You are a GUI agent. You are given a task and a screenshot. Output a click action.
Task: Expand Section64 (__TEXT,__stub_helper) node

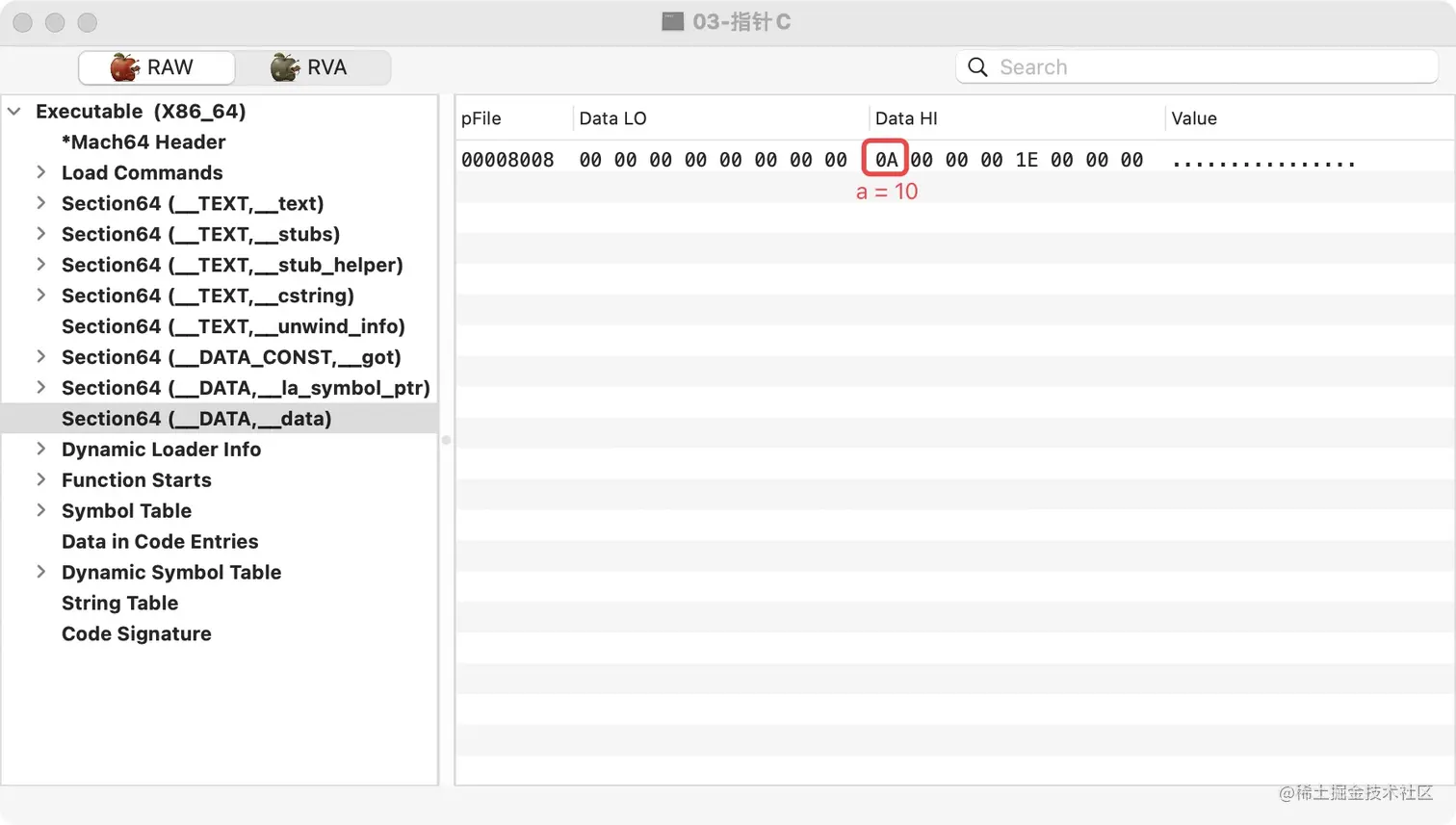pyautogui.click(x=40, y=265)
